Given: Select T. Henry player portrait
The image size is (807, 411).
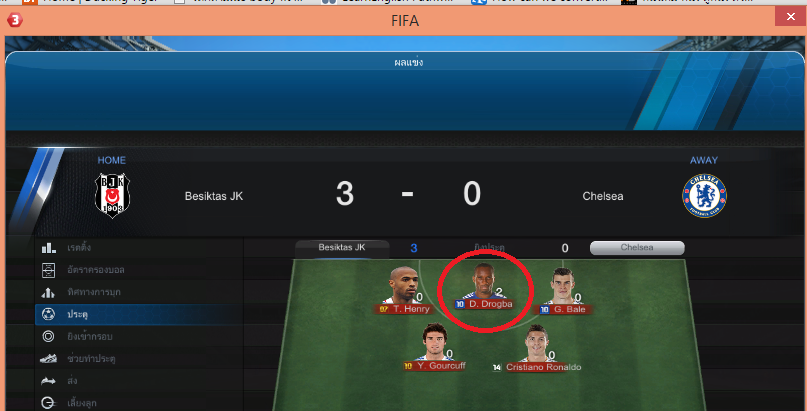Looking at the screenshot, I should [404, 284].
